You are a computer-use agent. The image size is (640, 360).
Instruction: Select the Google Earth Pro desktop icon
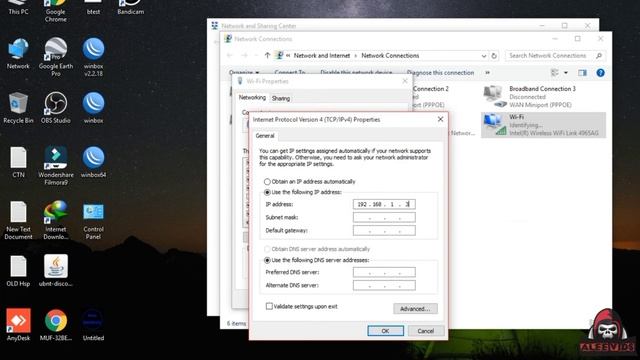tap(56, 57)
